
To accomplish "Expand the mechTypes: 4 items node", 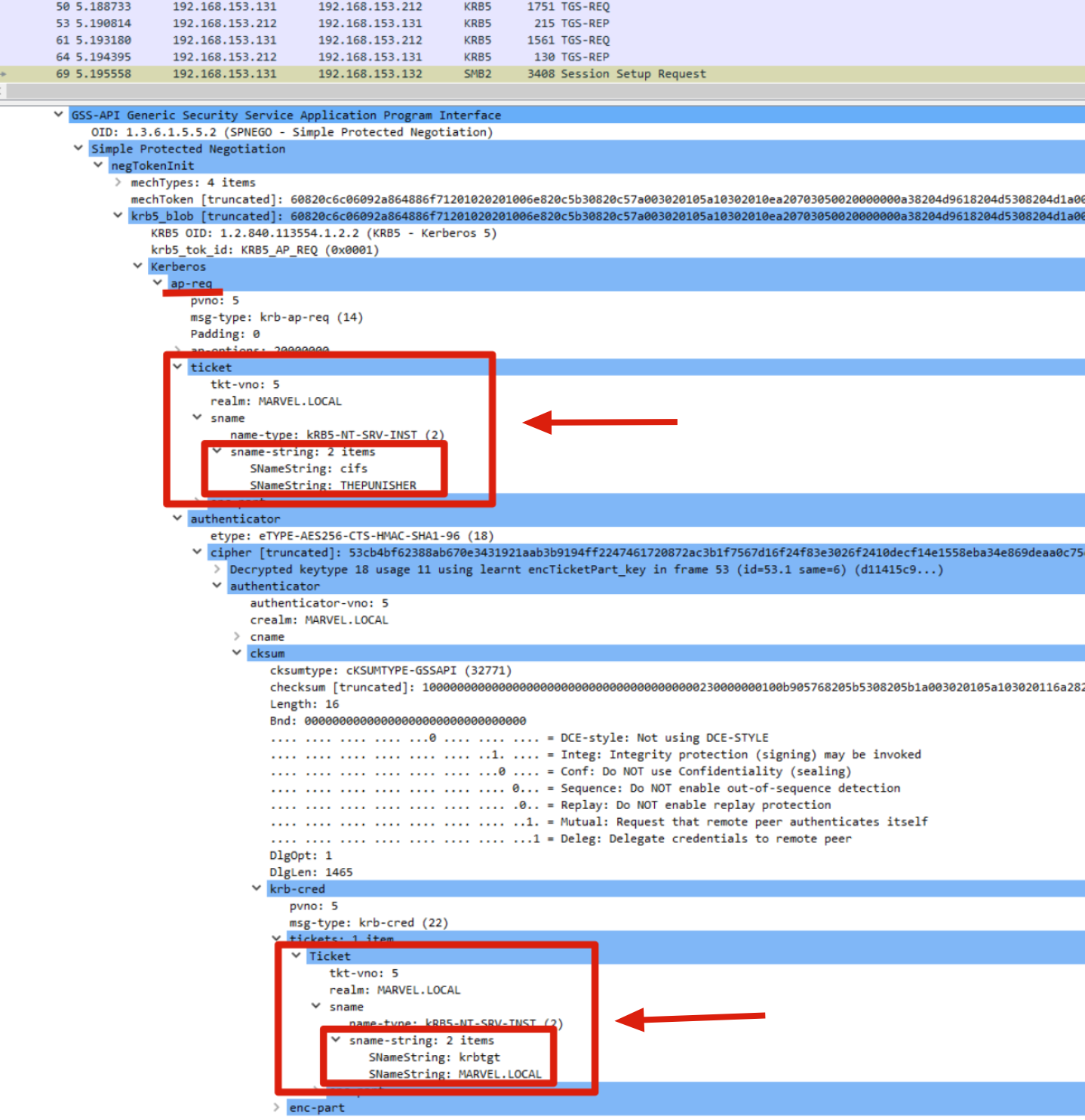I will [118, 182].
